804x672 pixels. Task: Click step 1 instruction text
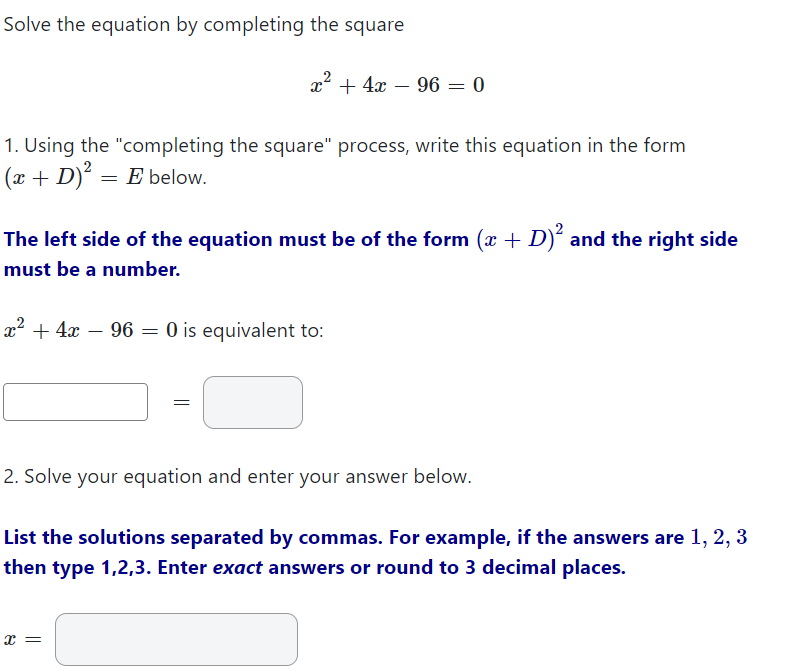pyautogui.click(x=345, y=146)
